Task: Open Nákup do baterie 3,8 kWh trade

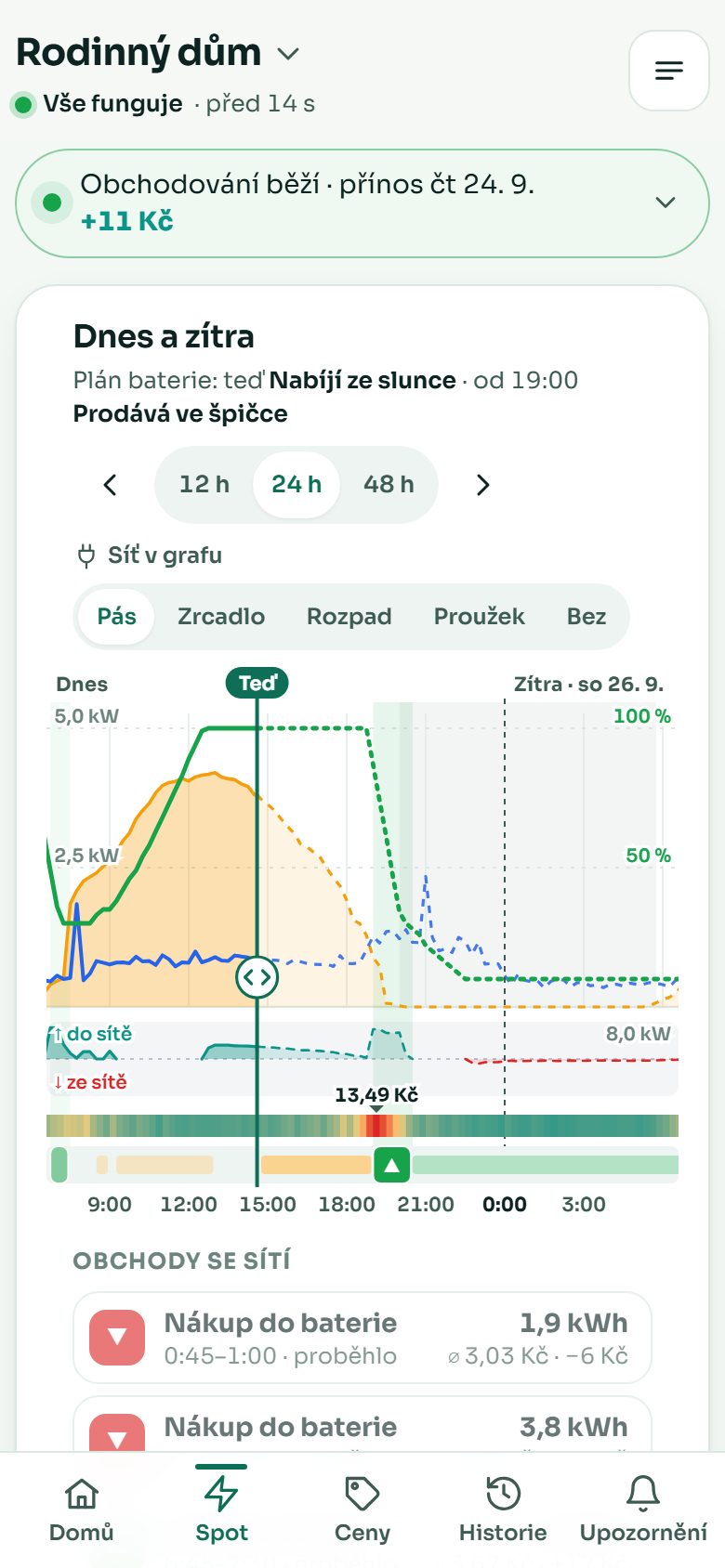Action: click(362, 1425)
